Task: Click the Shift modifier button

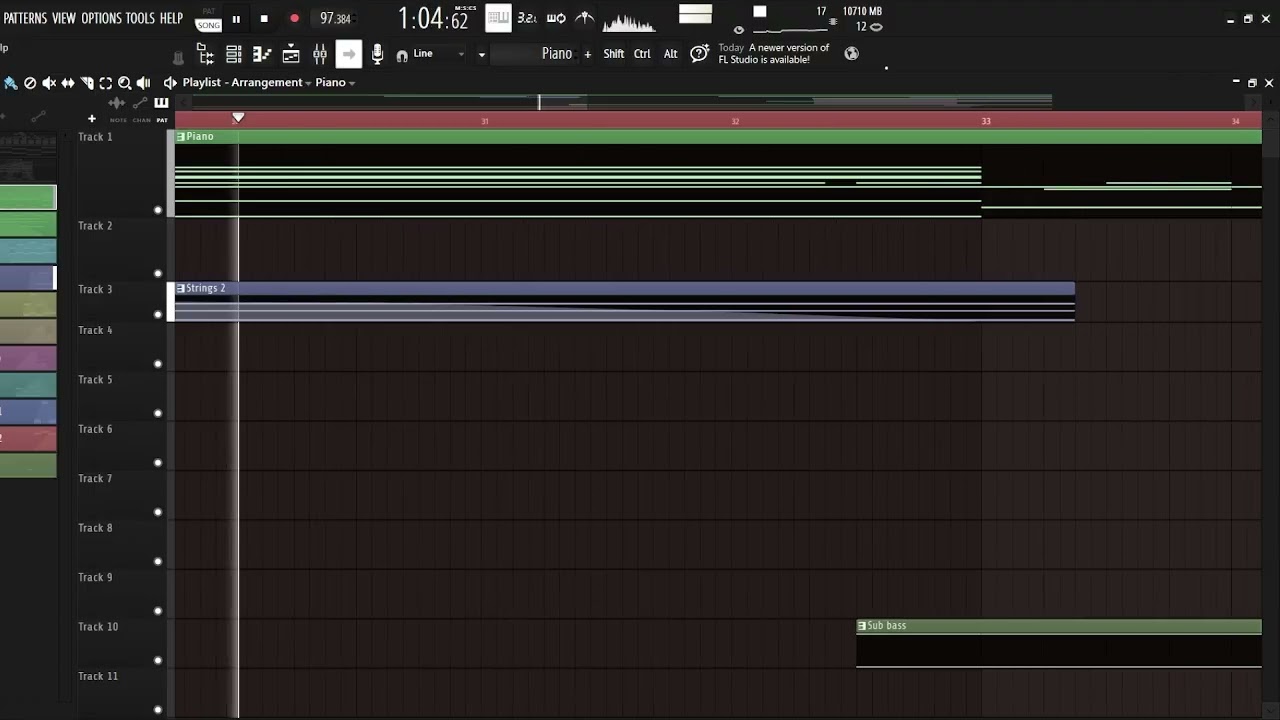Action: [614, 54]
